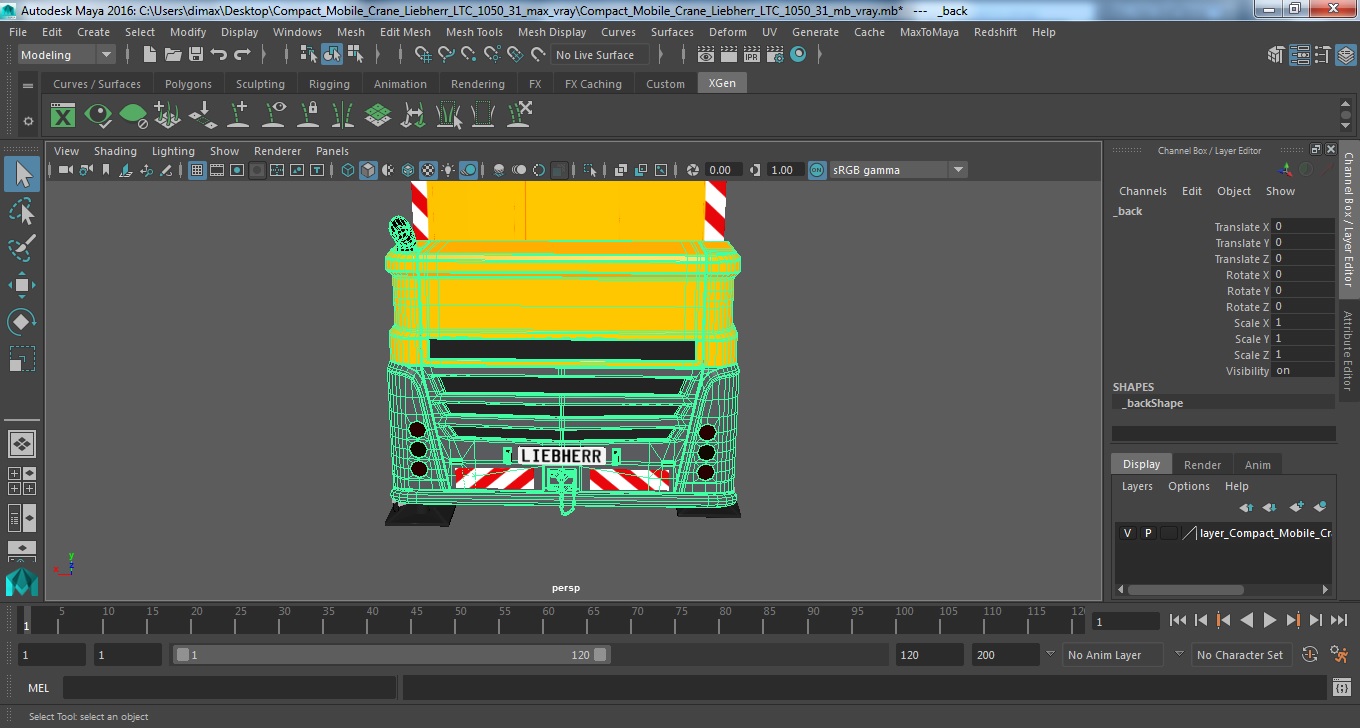Click the range slider bar
This screenshot has height=728, width=1360.
pyautogui.click(x=391, y=655)
